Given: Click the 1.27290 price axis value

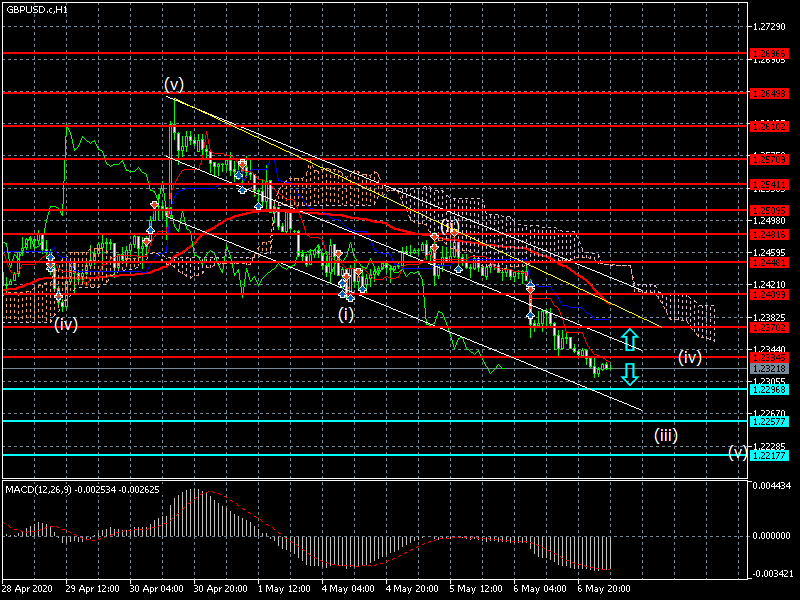Looking at the screenshot, I should point(769,27).
